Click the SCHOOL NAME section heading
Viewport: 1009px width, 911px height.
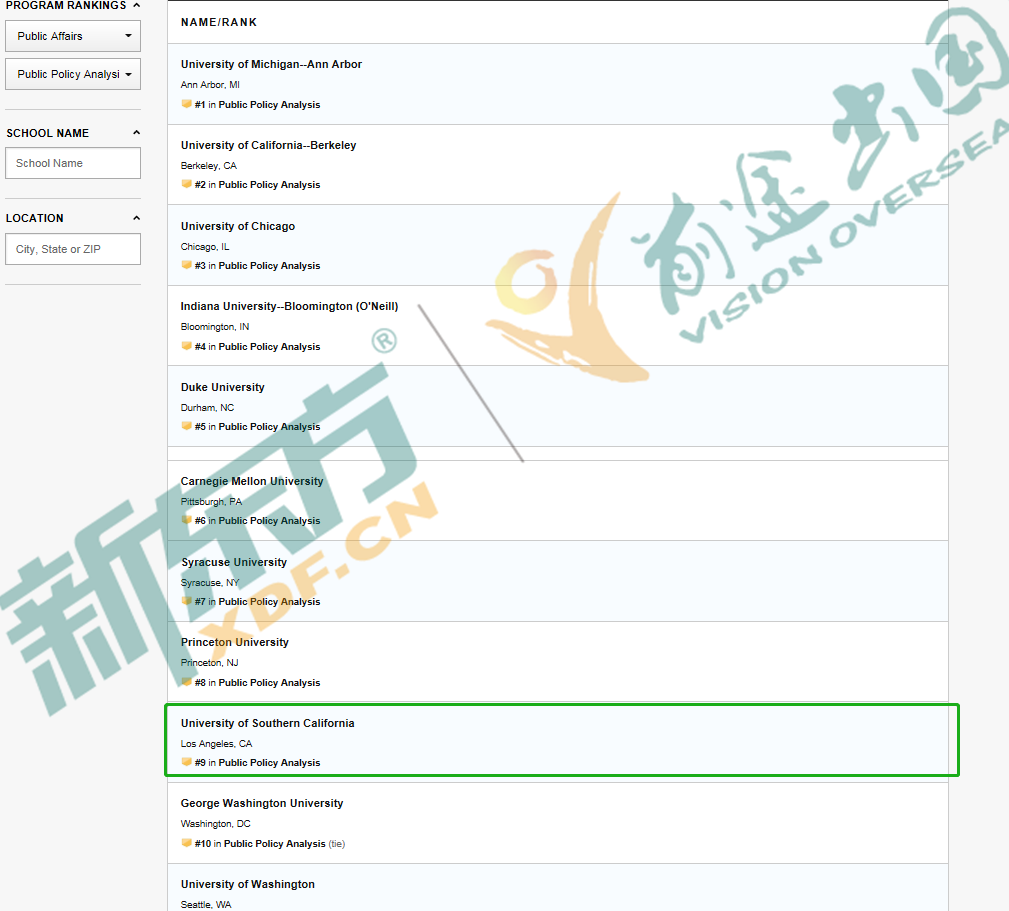(48, 133)
